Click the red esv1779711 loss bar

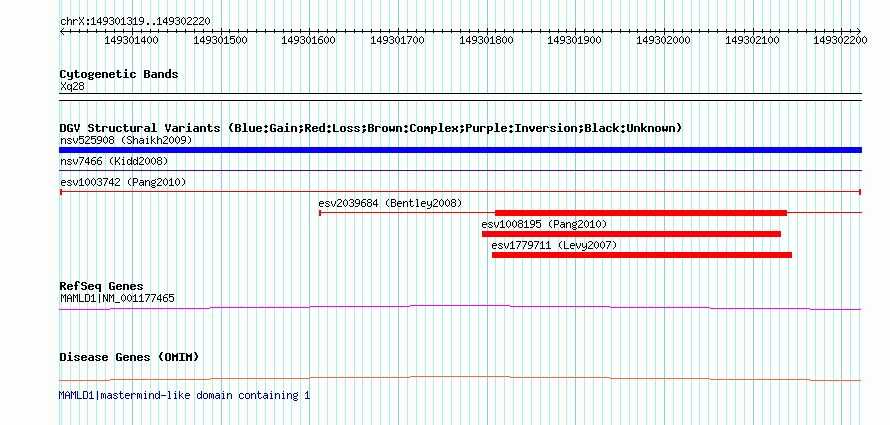click(642, 255)
